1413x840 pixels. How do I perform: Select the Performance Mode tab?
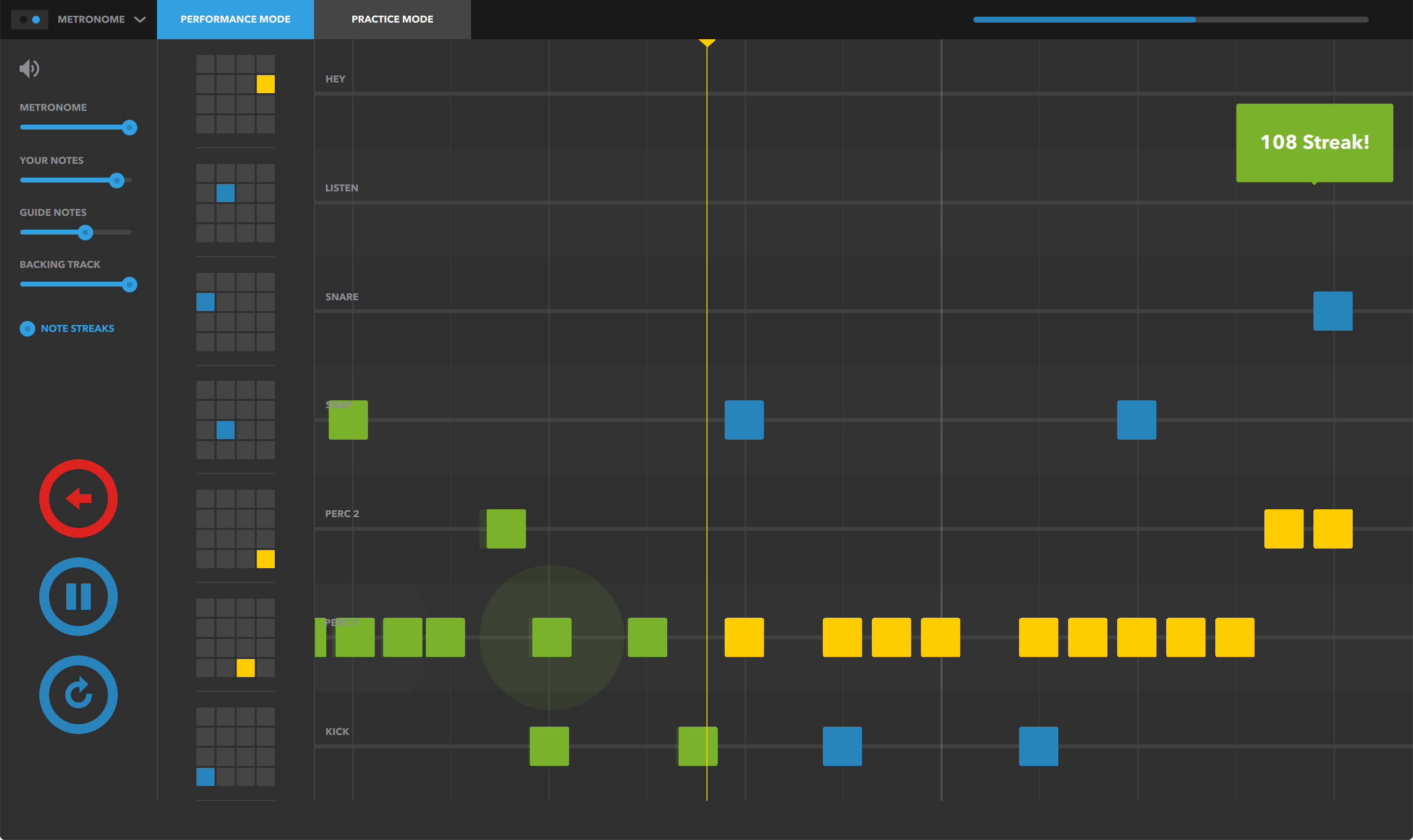tap(235, 19)
